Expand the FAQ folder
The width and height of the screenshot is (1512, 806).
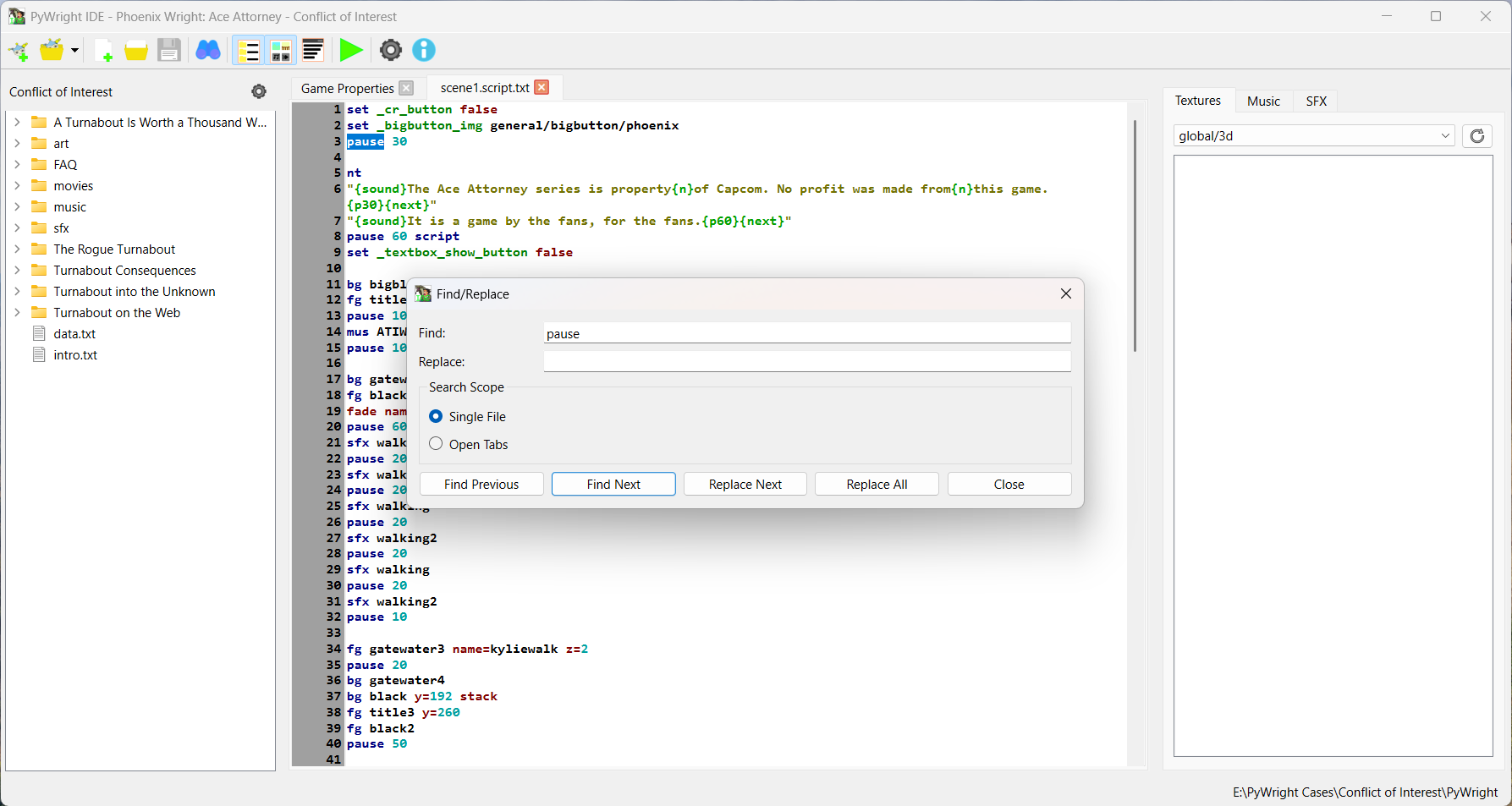point(17,164)
